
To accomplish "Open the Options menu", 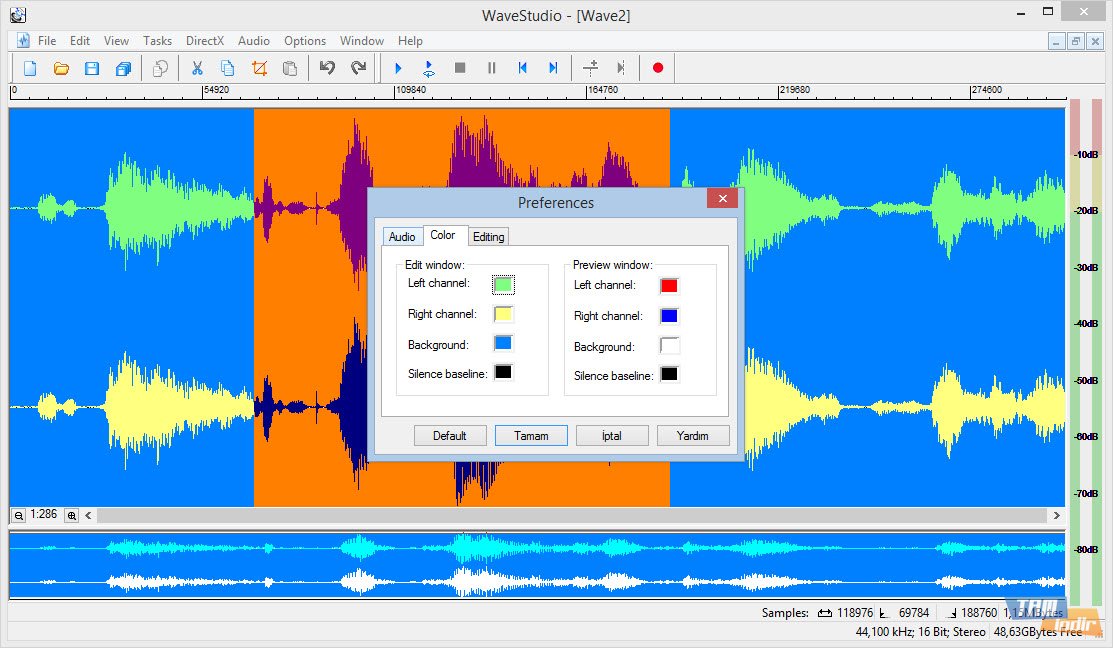I will click(x=305, y=41).
